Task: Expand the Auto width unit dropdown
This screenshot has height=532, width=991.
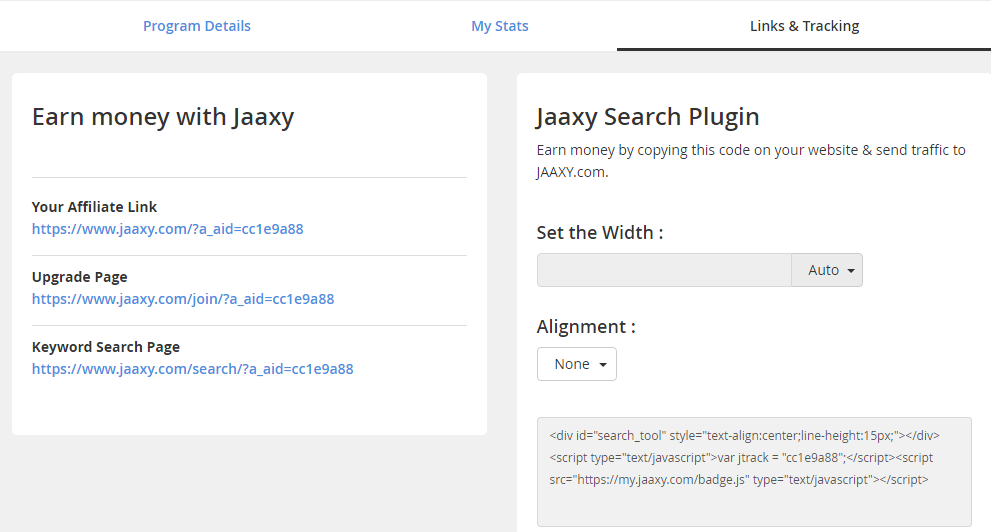Action: [827, 270]
